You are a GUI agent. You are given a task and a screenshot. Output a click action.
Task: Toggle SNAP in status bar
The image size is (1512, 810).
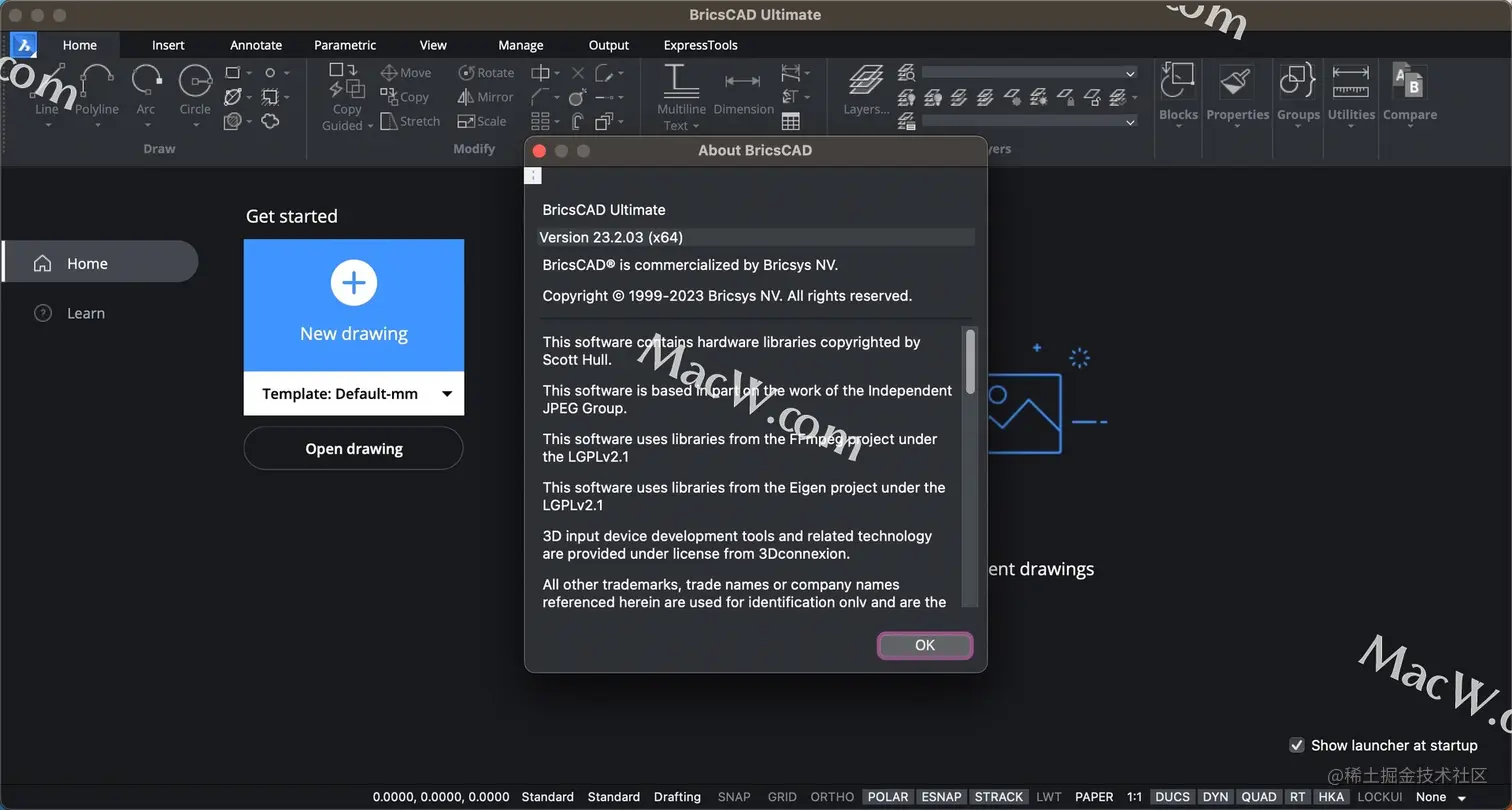(x=734, y=797)
